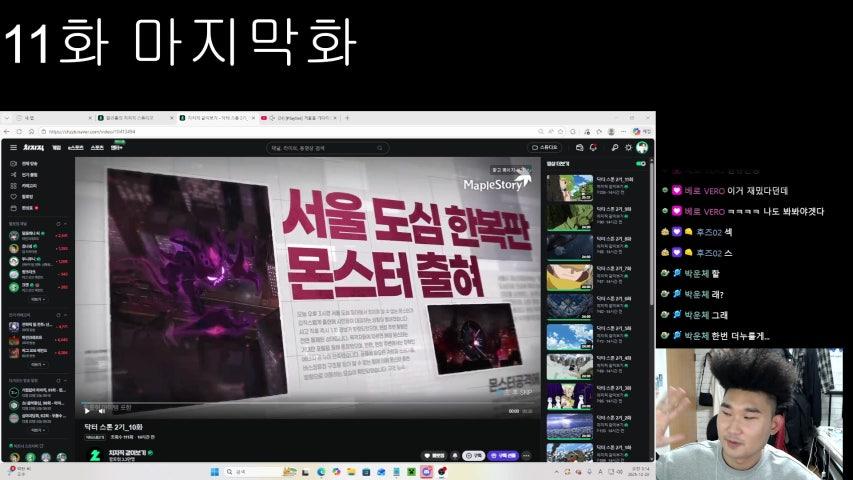853x480 pixels.
Task: Open the hamburger menu in Chzzk header
Action: click(x=13, y=147)
